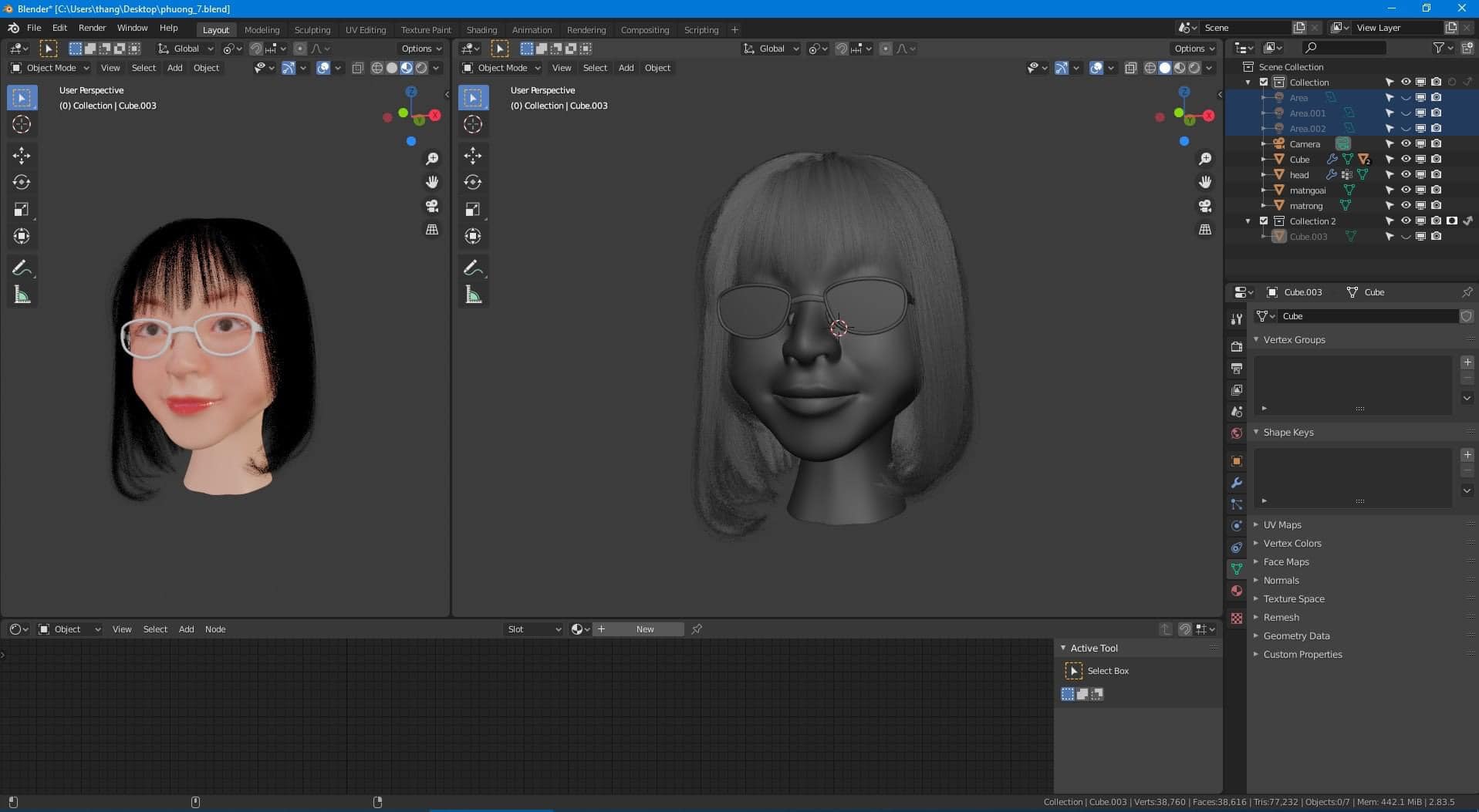Image resolution: width=1479 pixels, height=812 pixels.
Task: Uncheck the Collection 2 checkbox
Action: pos(1264,221)
